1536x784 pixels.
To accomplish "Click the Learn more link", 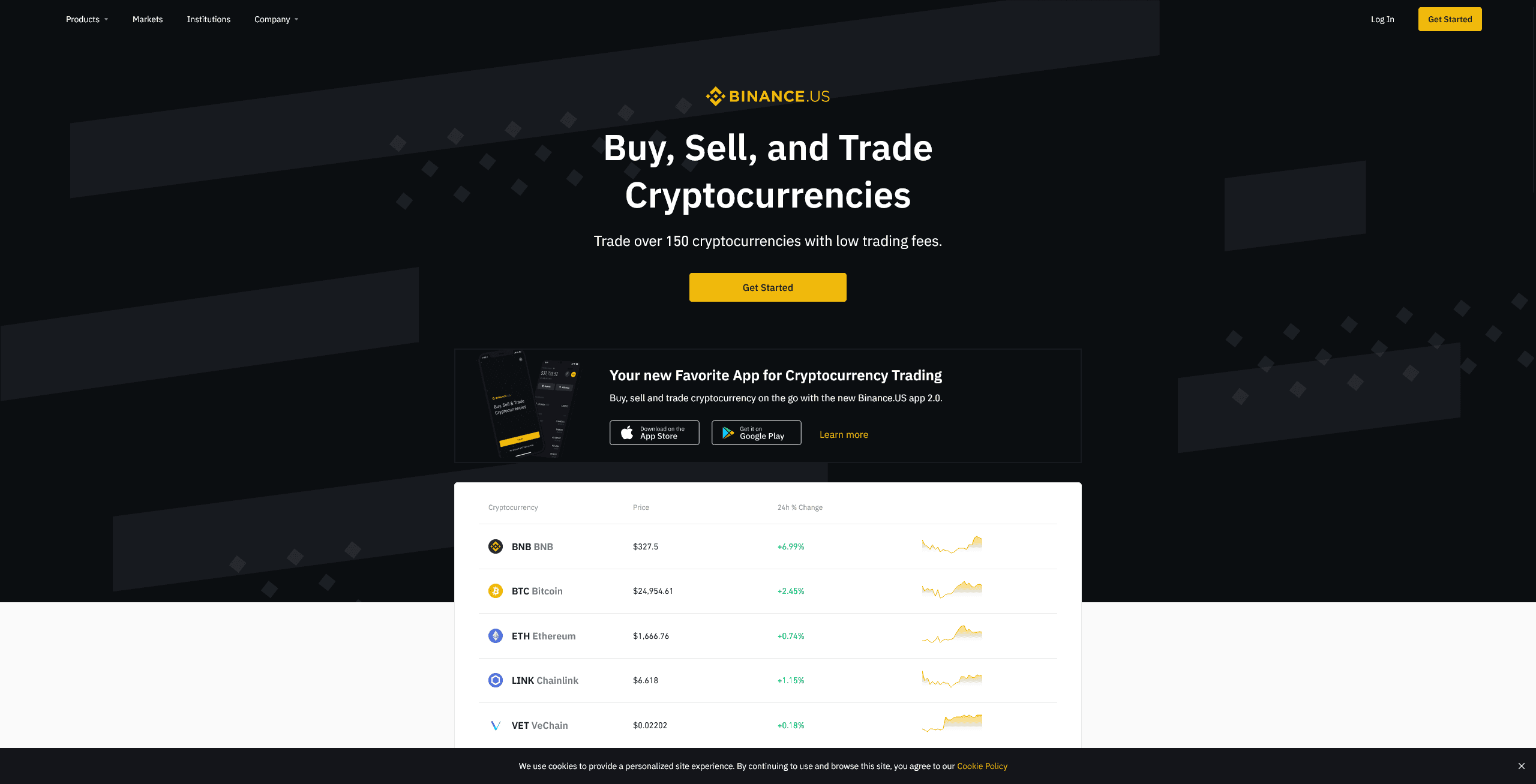I will click(x=843, y=434).
